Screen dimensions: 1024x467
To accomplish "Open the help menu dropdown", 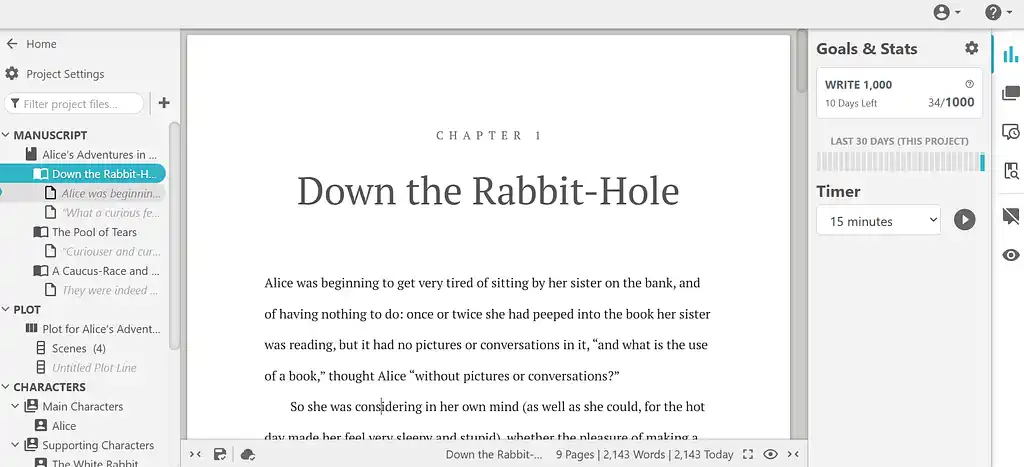I will 999,12.
